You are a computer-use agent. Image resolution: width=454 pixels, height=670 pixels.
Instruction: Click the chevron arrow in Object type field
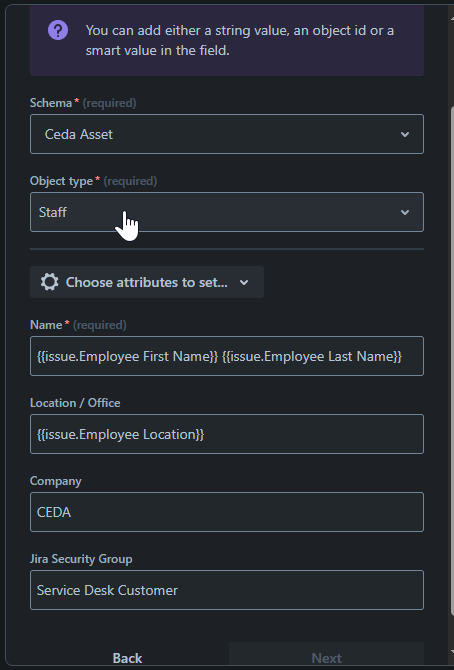(405, 212)
